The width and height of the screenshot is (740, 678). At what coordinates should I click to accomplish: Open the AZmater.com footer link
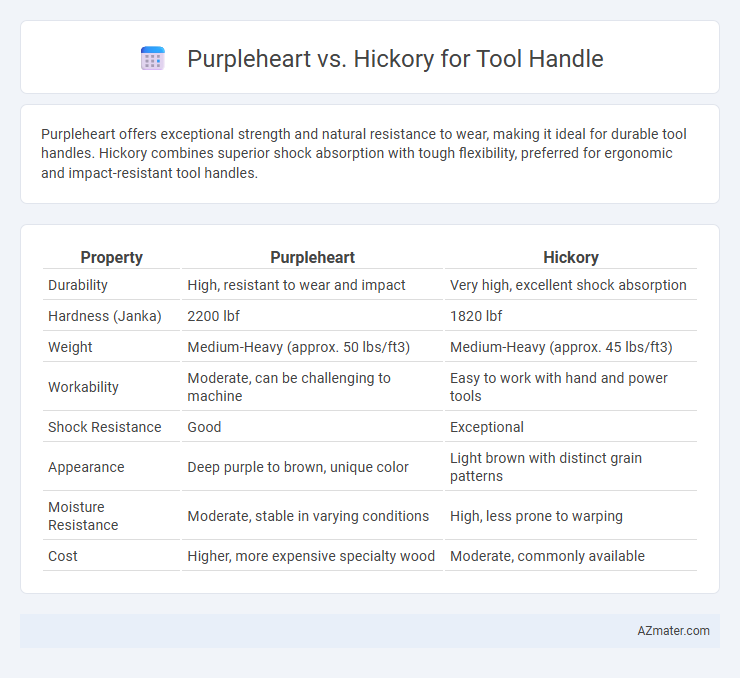pyautogui.click(x=673, y=631)
